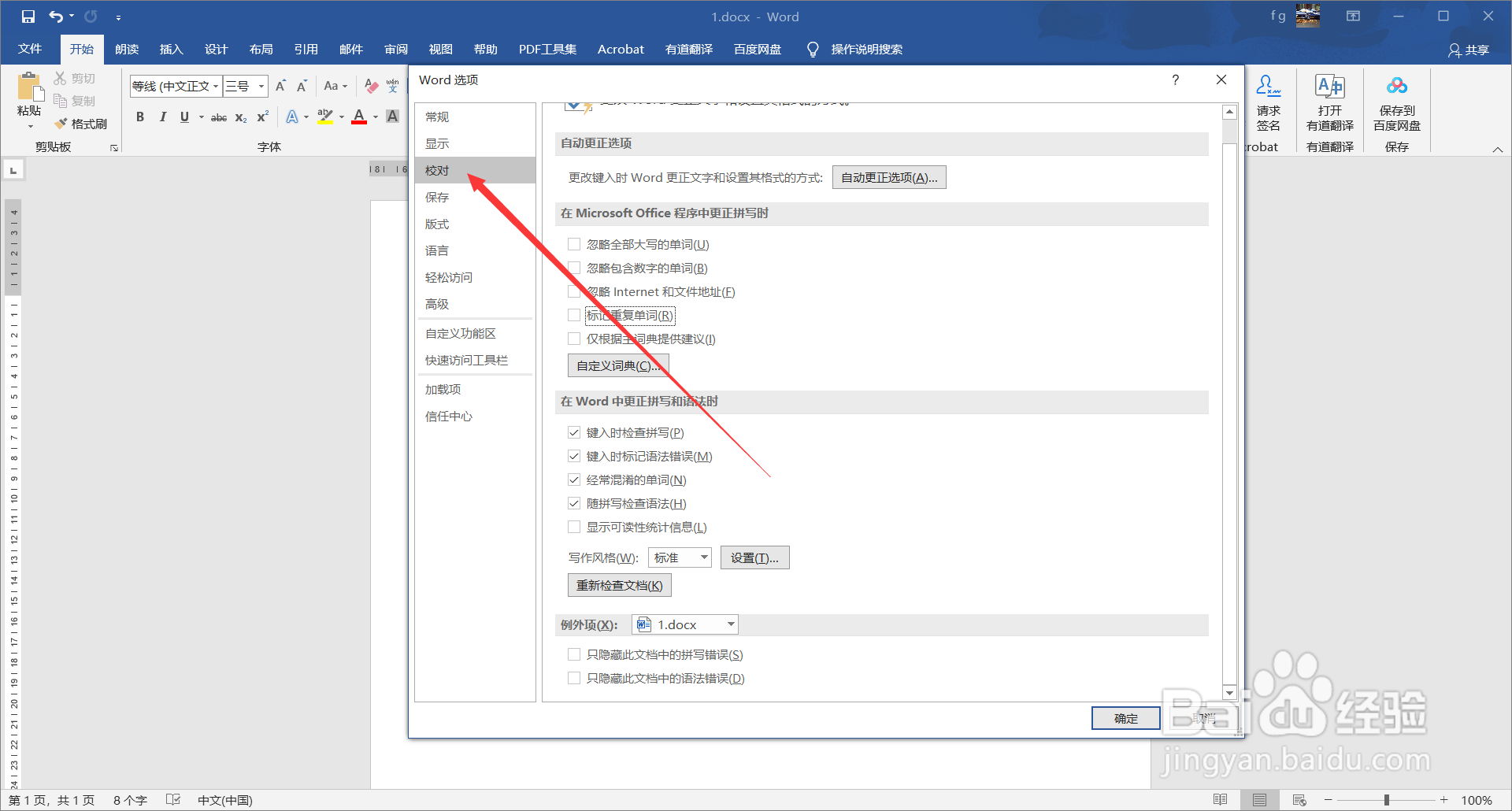Apply underline formatting
The width and height of the screenshot is (1512, 811).
pyautogui.click(x=184, y=117)
